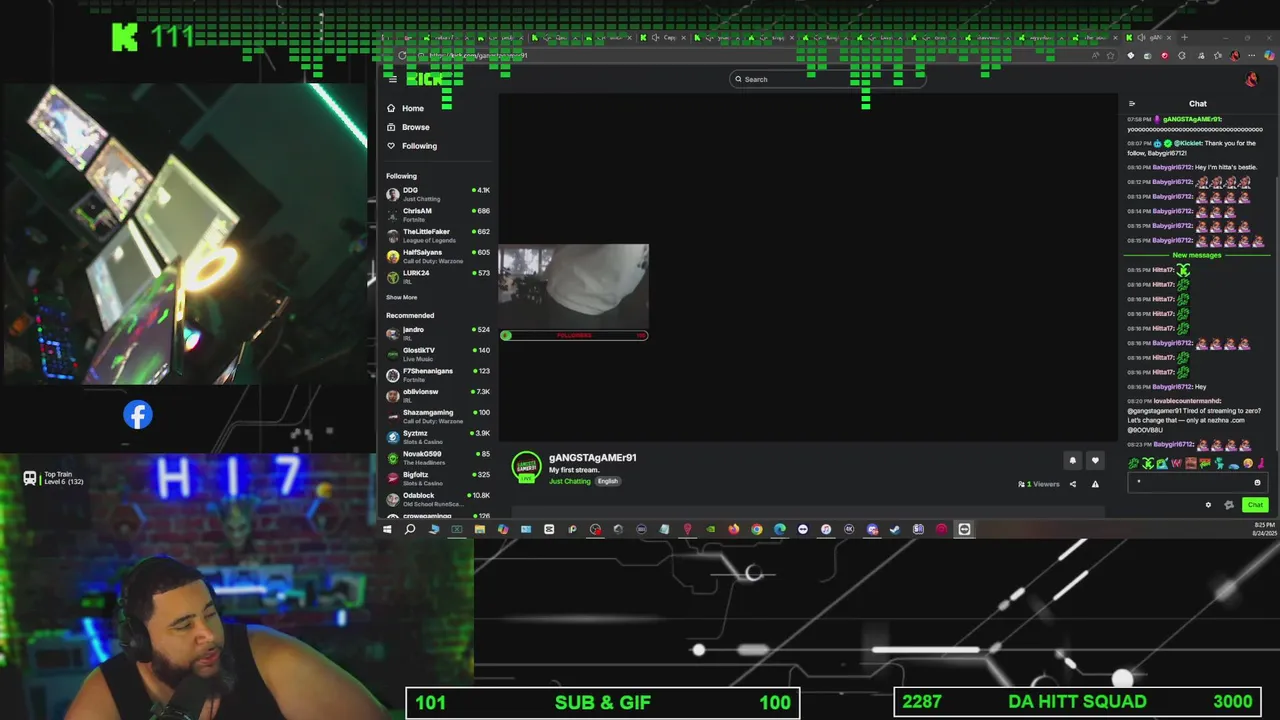Click the Home icon in sidebar
Viewport: 1280px width, 720px height.
(391, 108)
